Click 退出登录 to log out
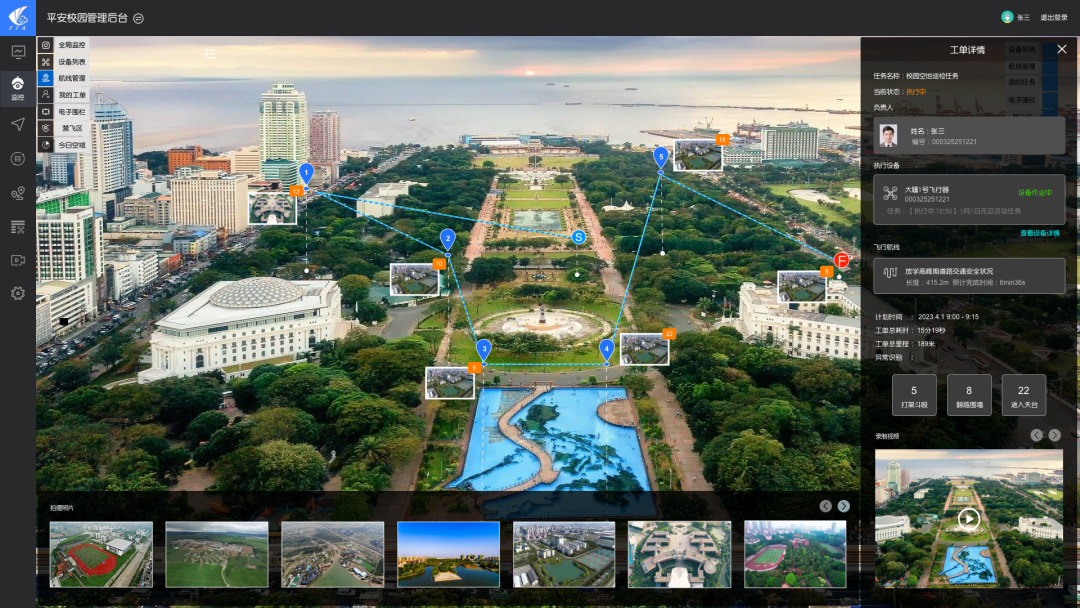1080x608 pixels. tap(1053, 17)
